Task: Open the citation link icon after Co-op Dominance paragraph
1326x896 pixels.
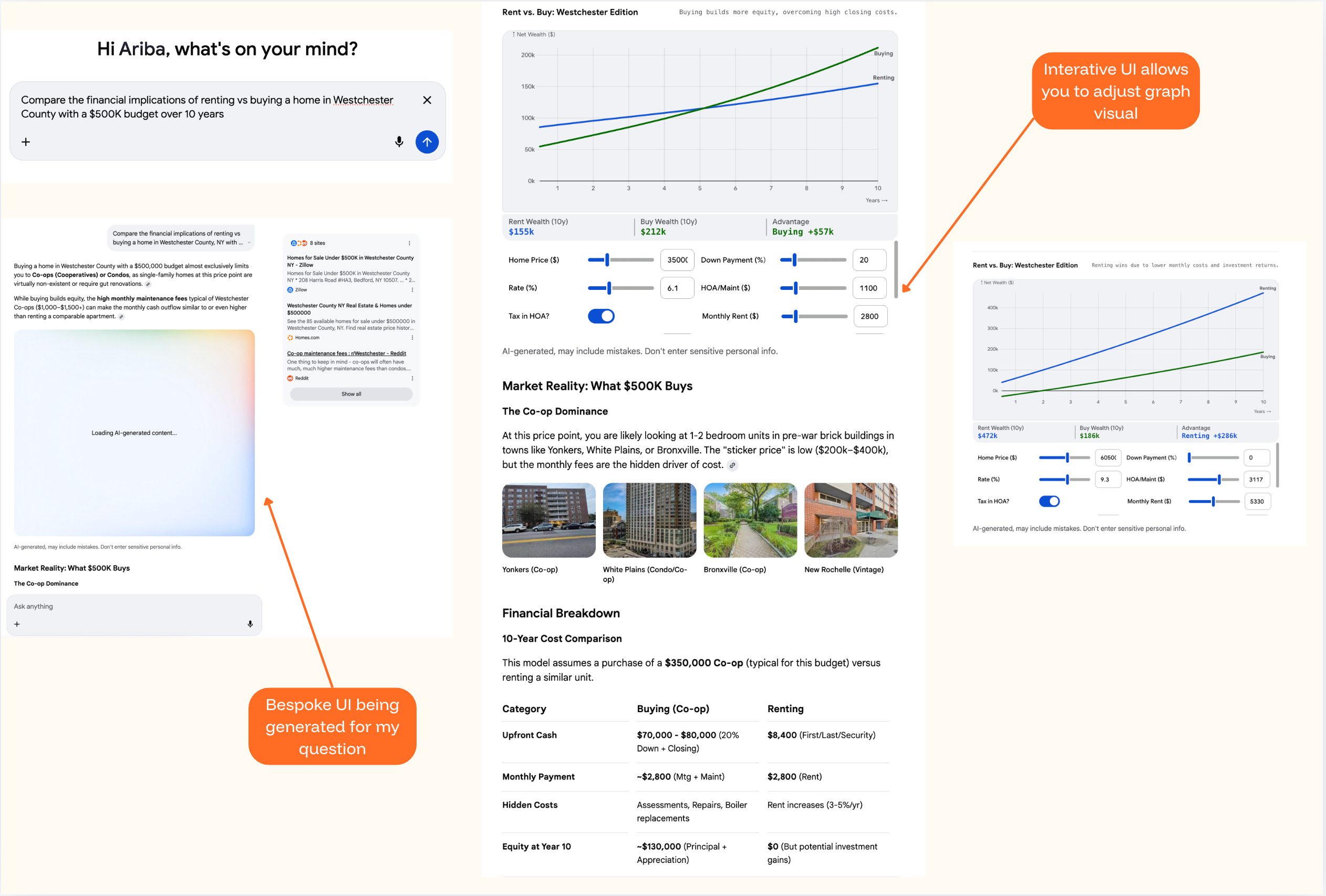Action: click(x=732, y=465)
